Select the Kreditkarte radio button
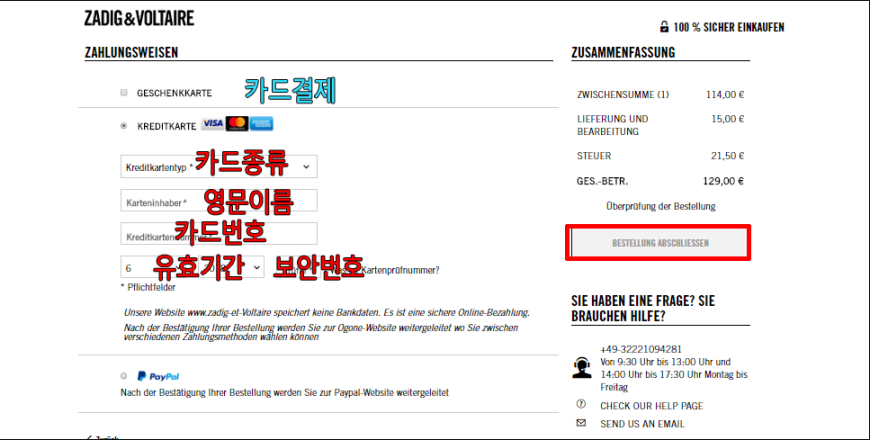This screenshot has height=440, width=870. tap(124, 126)
